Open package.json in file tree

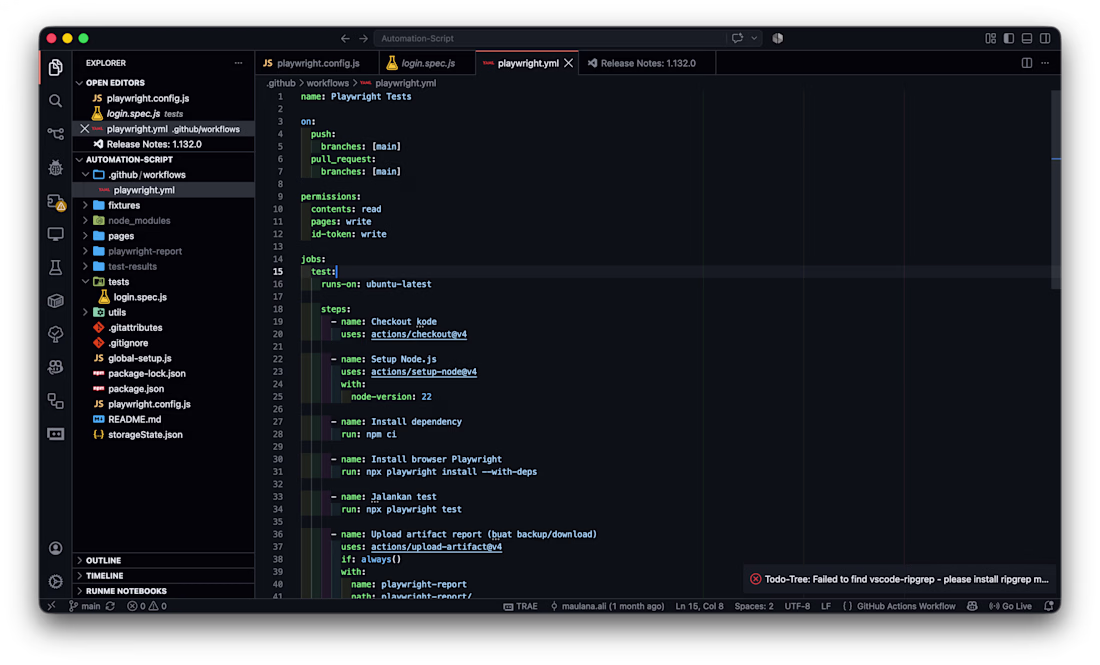[x=164, y=389]
